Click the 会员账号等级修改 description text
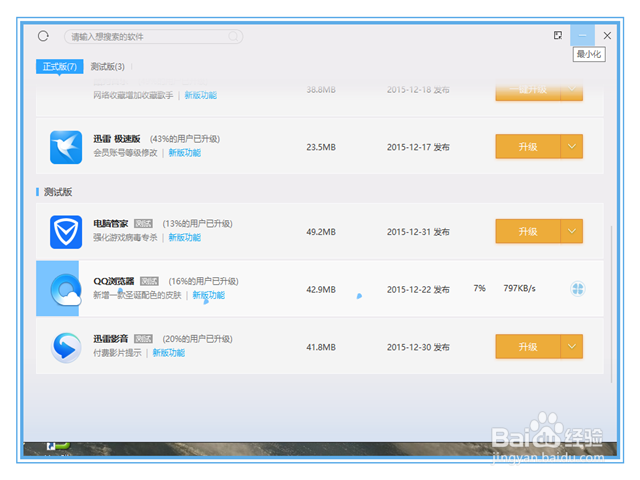 (125, 153)
